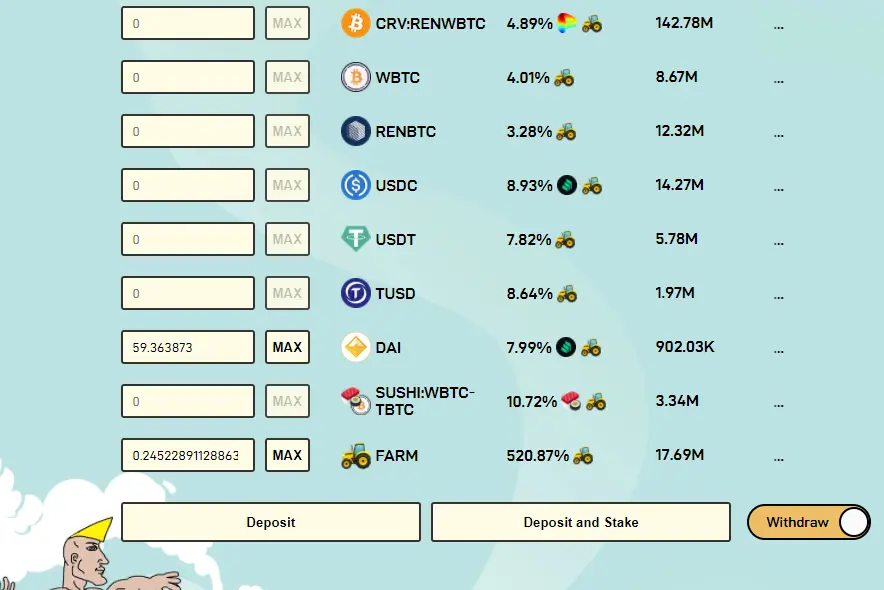
Task: Click the TUSD token icon
Action: (x=355, y=293)
